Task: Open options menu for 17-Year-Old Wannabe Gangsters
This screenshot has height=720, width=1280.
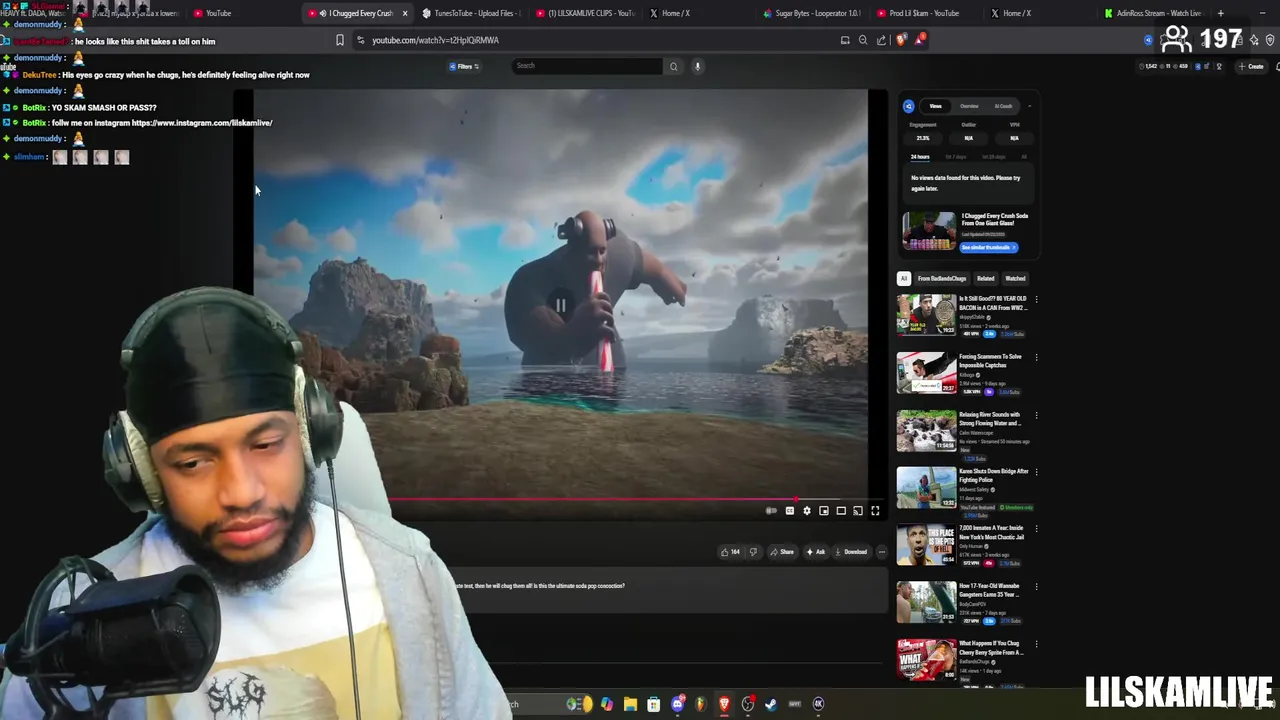Action: pos(1036,587)
